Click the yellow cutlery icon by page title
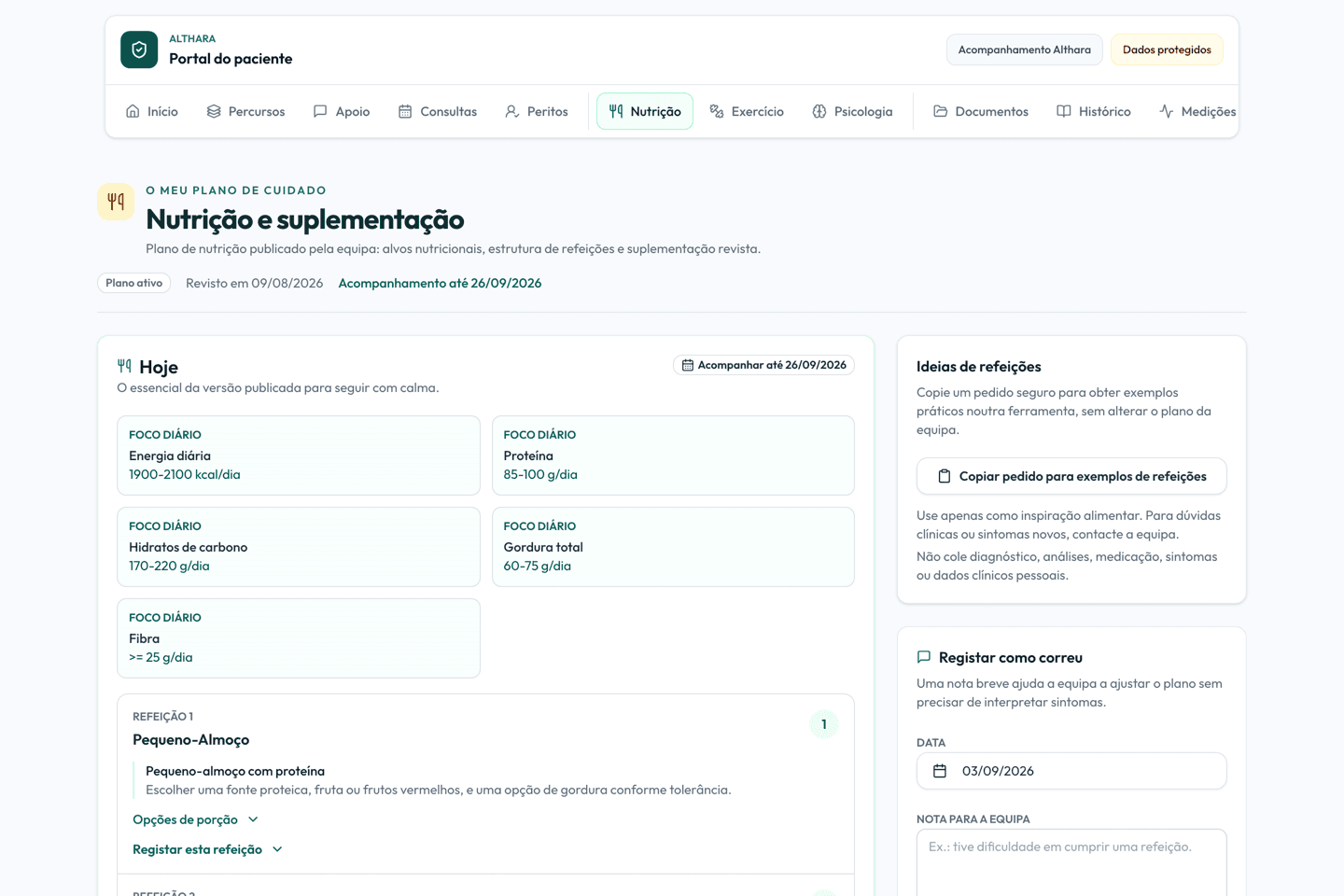Image resolution: width=1344 pixels, height=896 pixels. pyautogui.click(x=116, y=202)
